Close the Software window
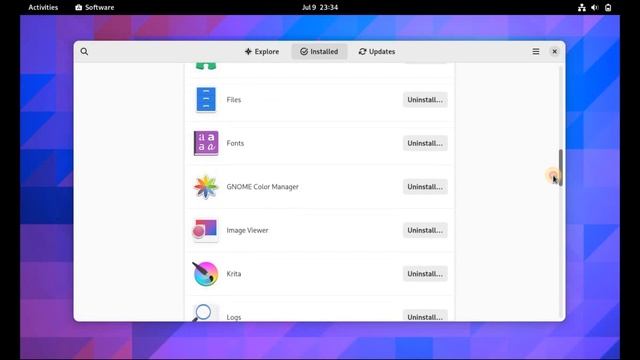Screen dimensions: 640x360 (554, 51)
